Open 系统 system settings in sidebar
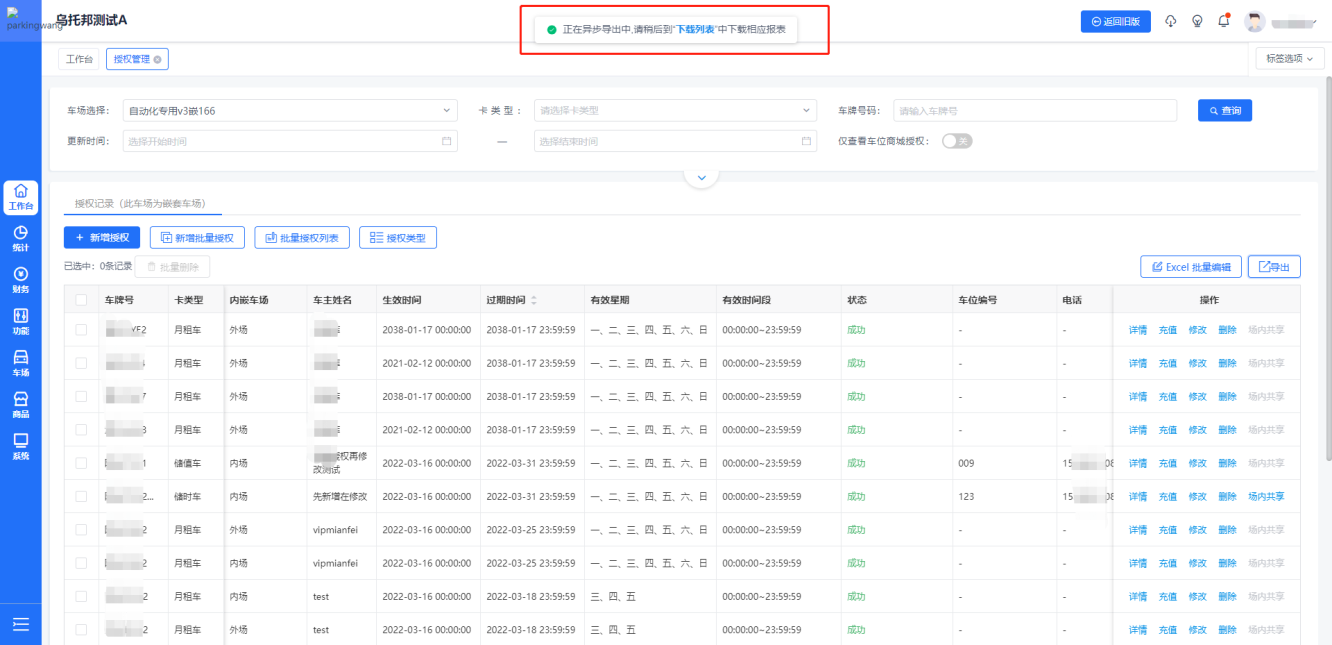This screenshot has height=645, width=1332. (x=20, y=447)
